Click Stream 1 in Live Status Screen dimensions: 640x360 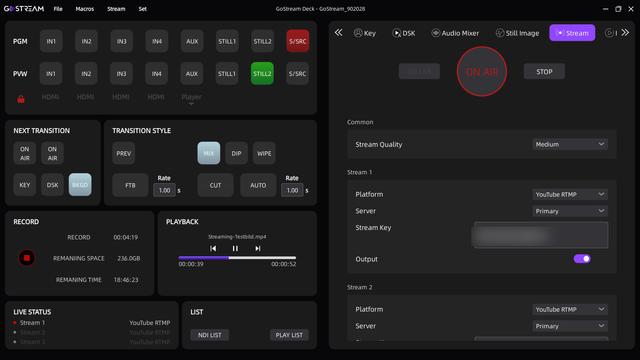[32, 322]
